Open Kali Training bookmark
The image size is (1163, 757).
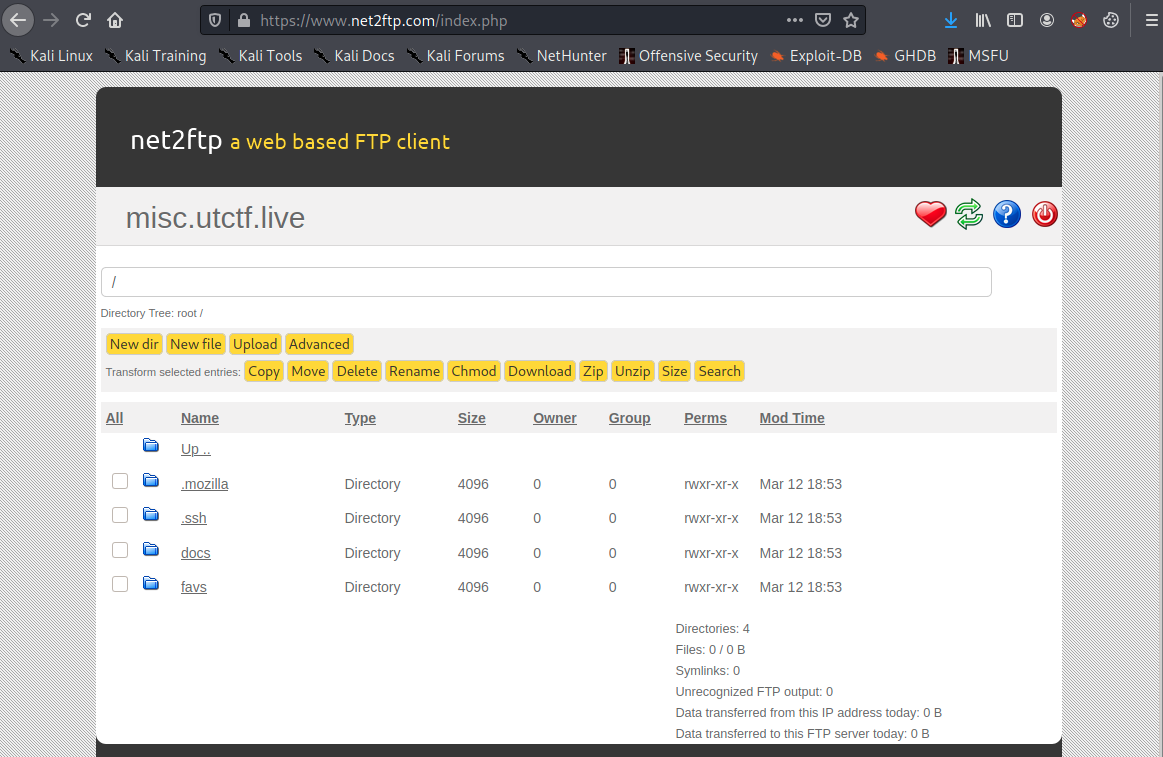pos(156,56)
